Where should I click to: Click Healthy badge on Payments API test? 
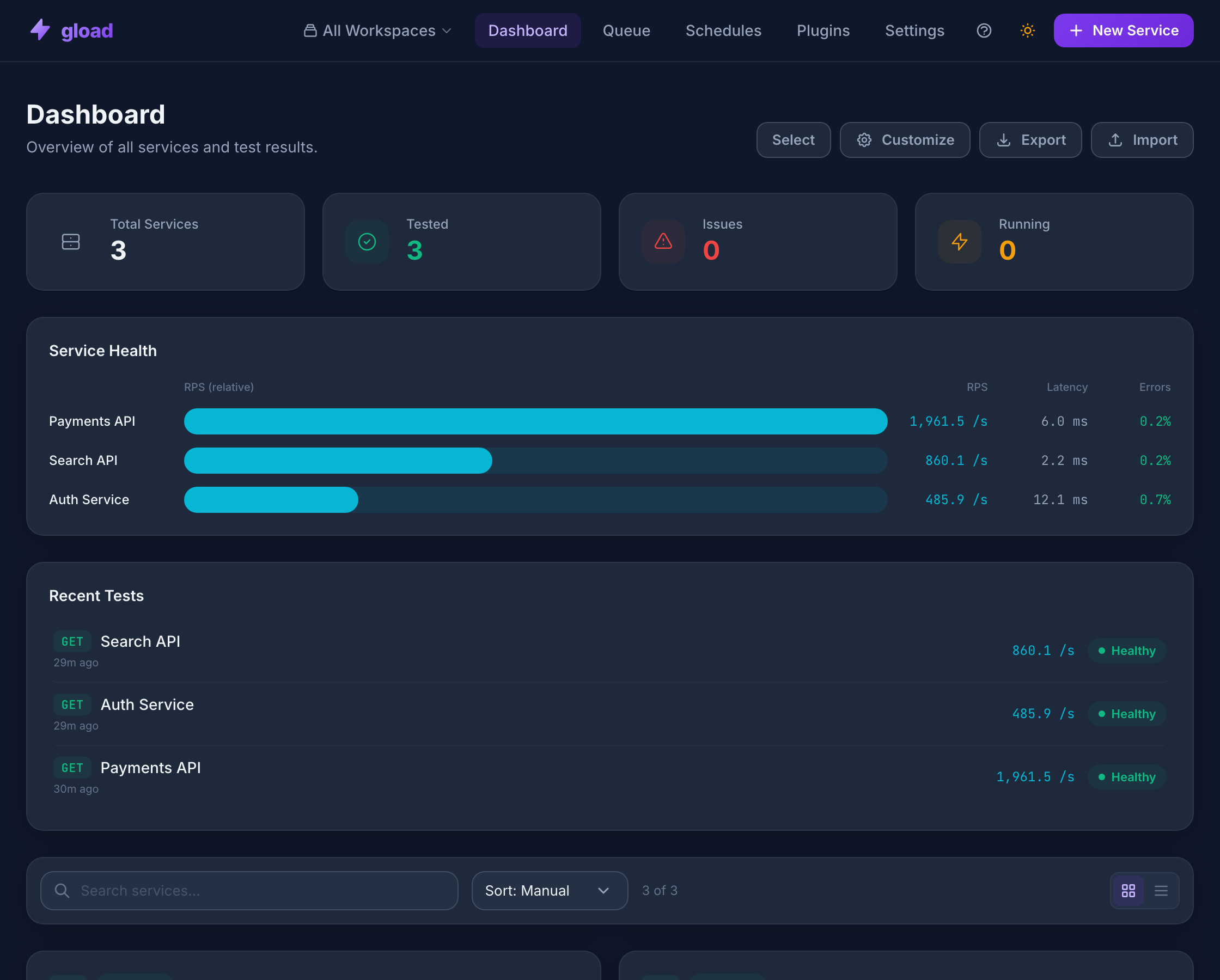click(x=1126, y=777)
